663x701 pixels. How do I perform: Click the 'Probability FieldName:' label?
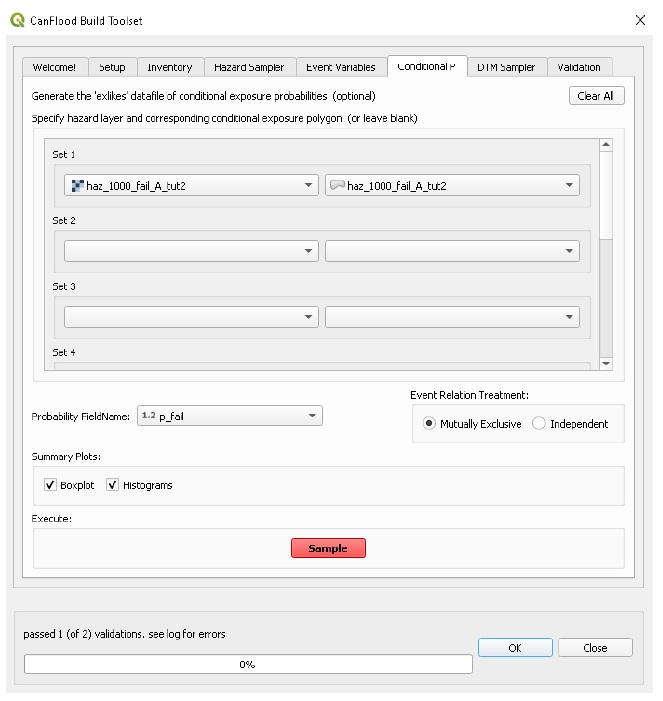(80, 417)
